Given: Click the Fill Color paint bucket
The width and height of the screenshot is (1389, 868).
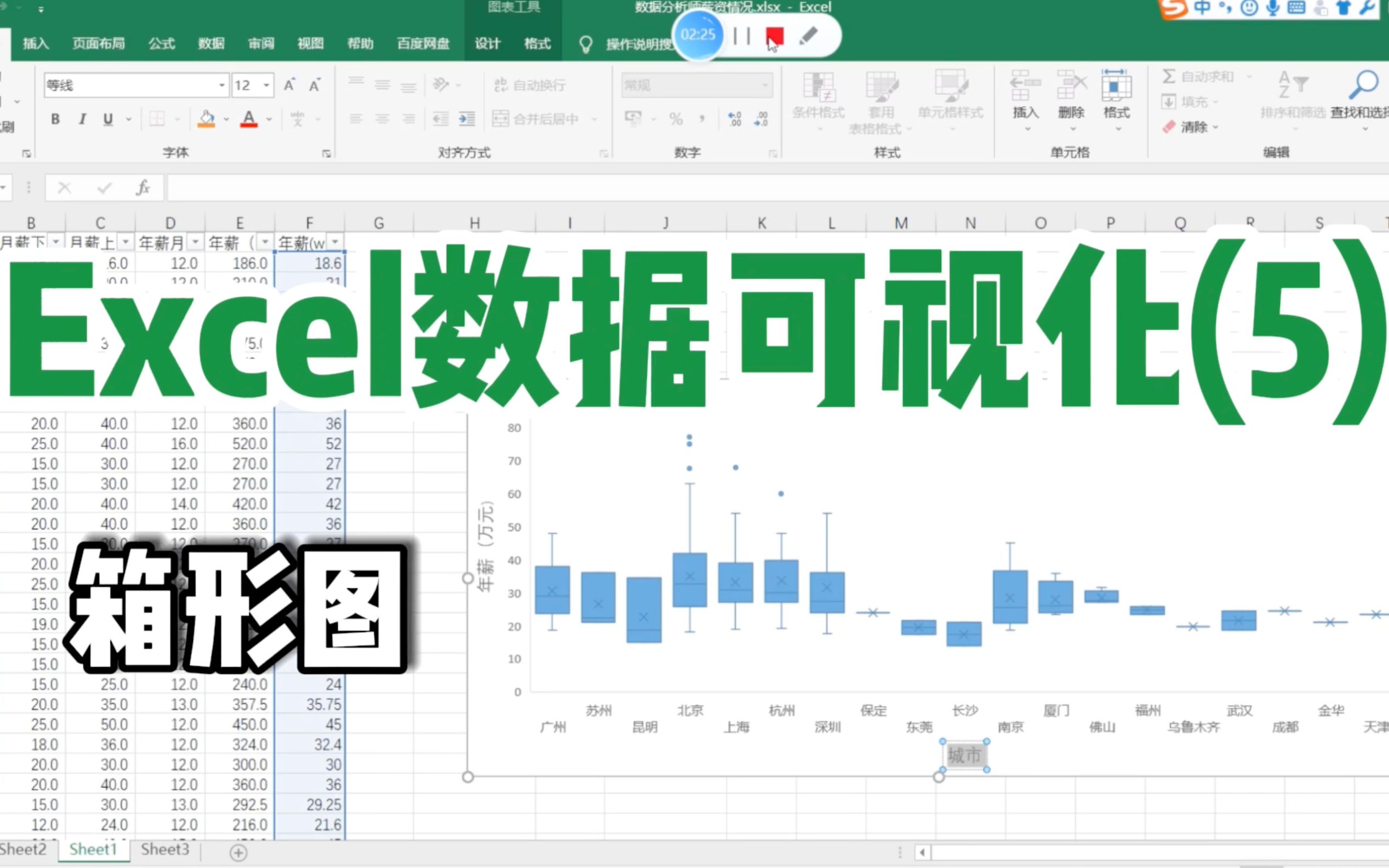Looking at the screenshot, I should point(206,119).
